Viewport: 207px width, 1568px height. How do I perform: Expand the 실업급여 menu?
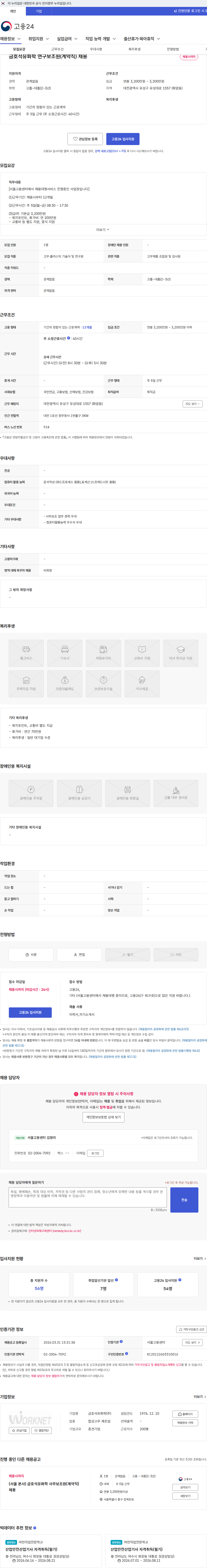(x=67, y=39)
